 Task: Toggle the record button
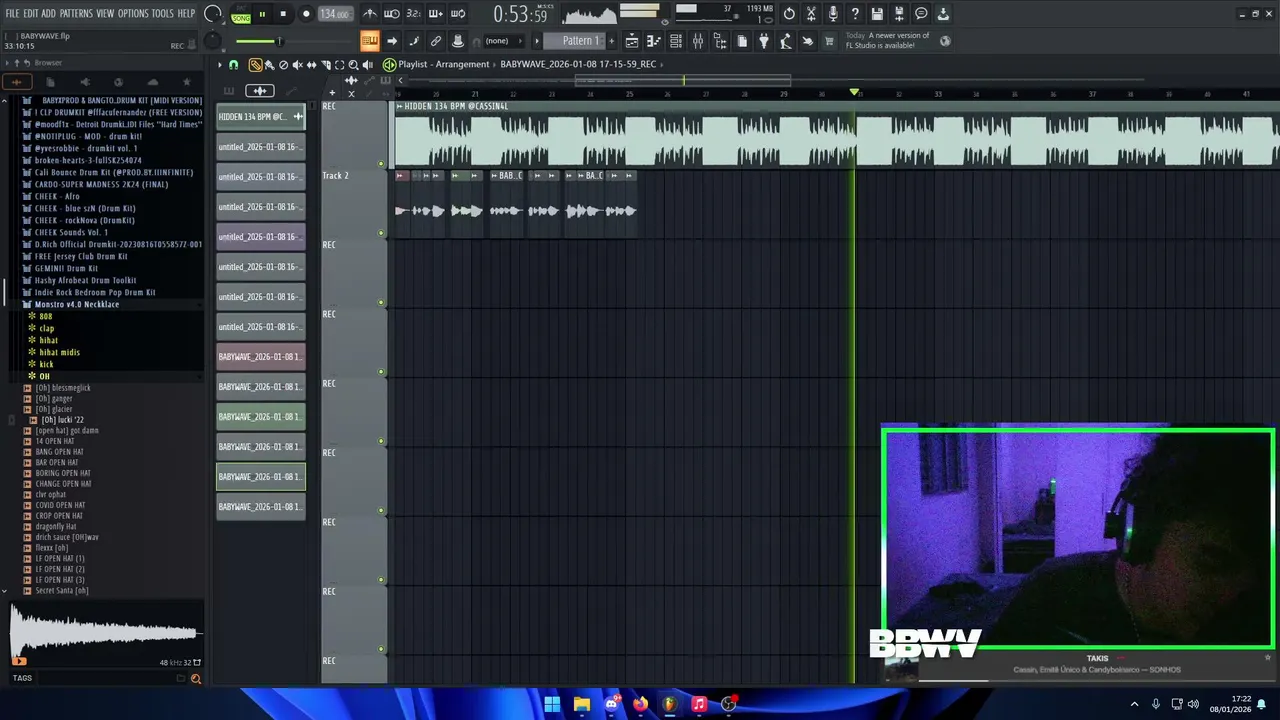coord(306,14)
